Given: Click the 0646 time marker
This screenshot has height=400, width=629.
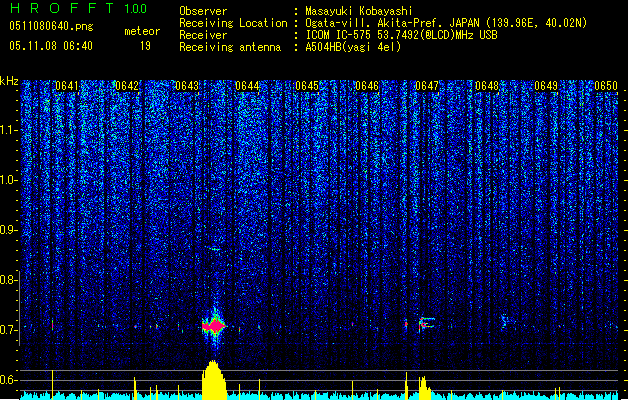Looking at the screenshot, I should pyautogui.click(x=367, y=86).
